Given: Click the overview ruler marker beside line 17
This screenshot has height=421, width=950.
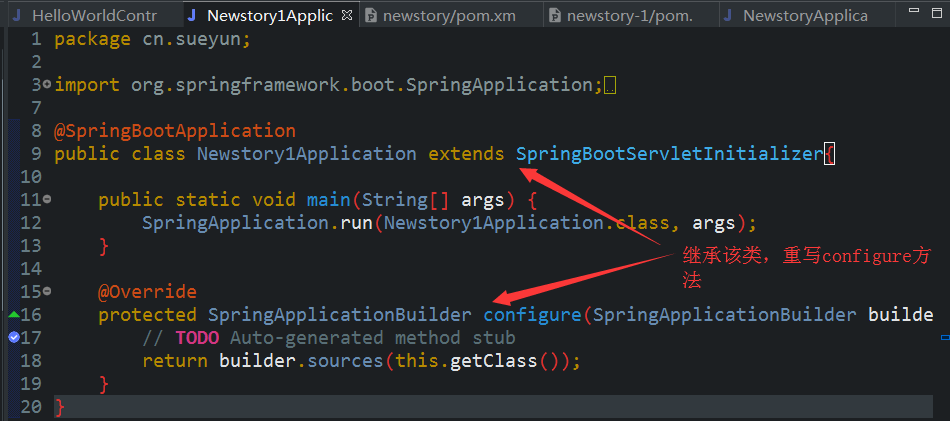Looking at the screenshot, I should [x=945, y=335].
